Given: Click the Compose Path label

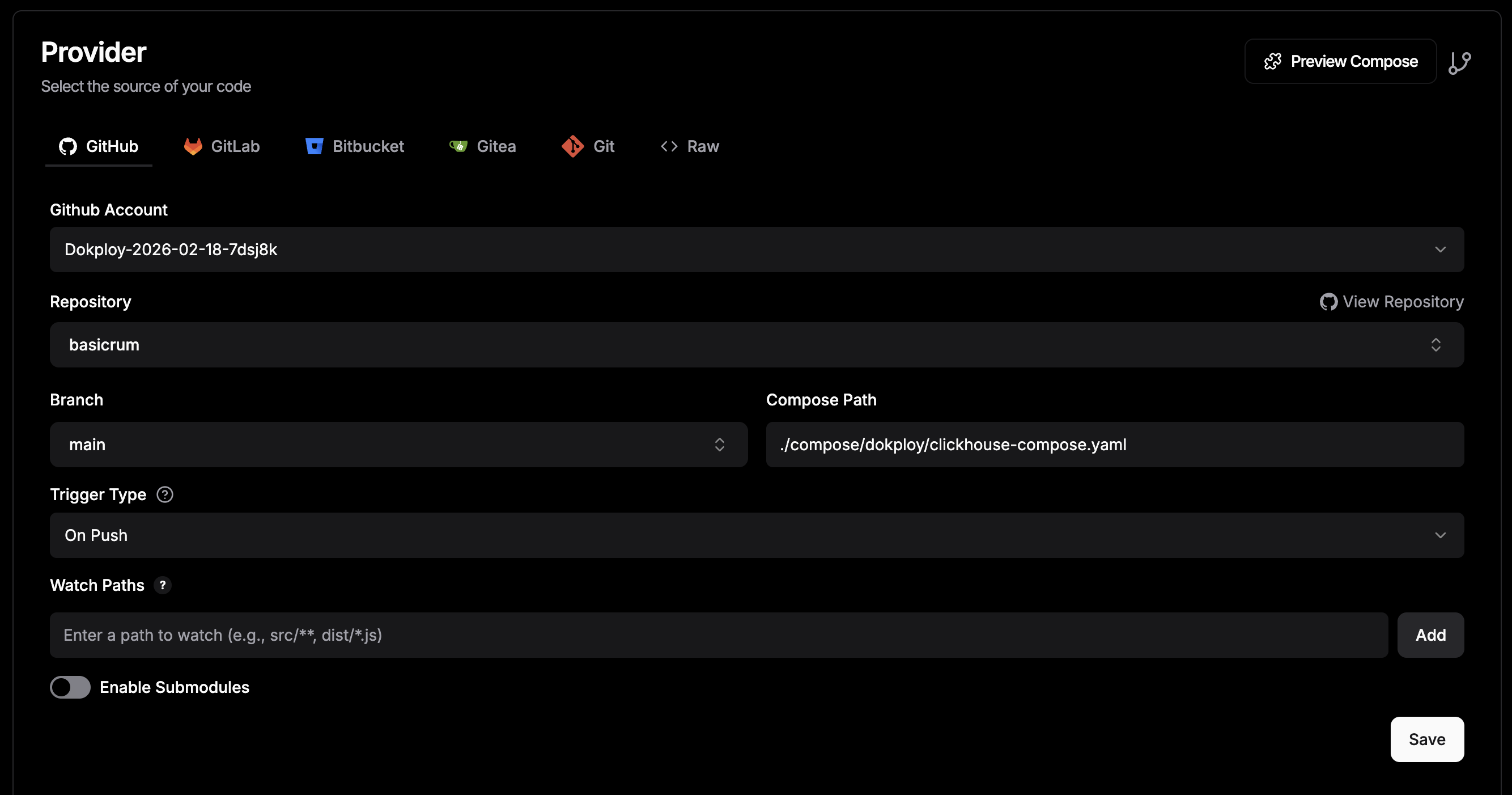Looking at the screenshot, I should click(x=821, y=400).
